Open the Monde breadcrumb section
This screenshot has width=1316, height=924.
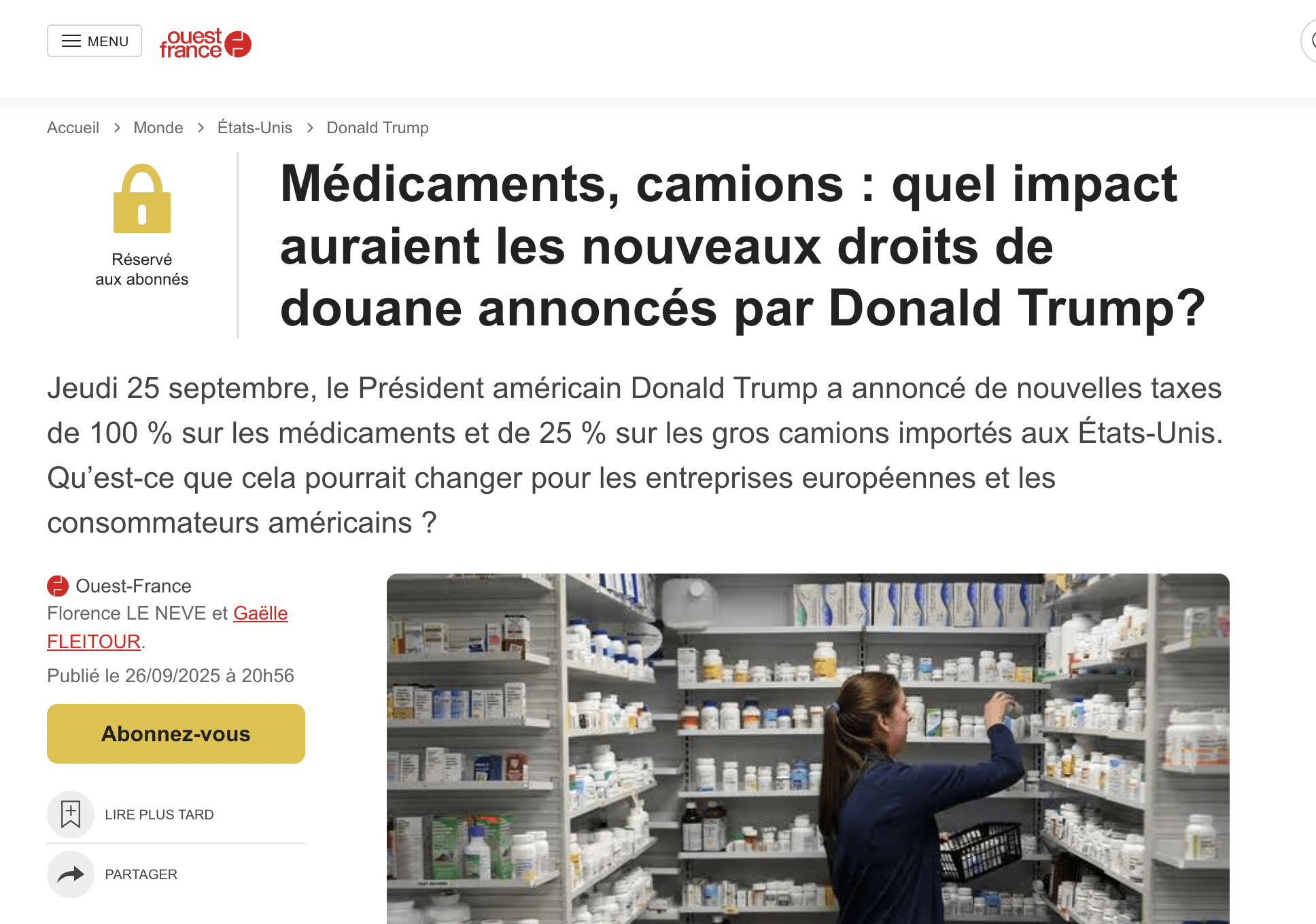tap(158, 128)
